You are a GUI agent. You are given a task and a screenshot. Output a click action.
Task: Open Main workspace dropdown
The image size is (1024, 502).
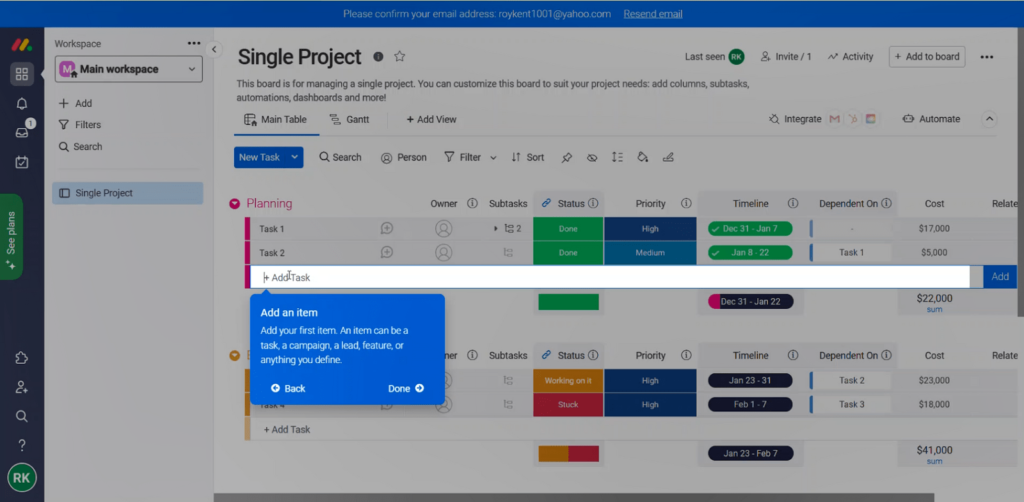click(x=129, y=69)
